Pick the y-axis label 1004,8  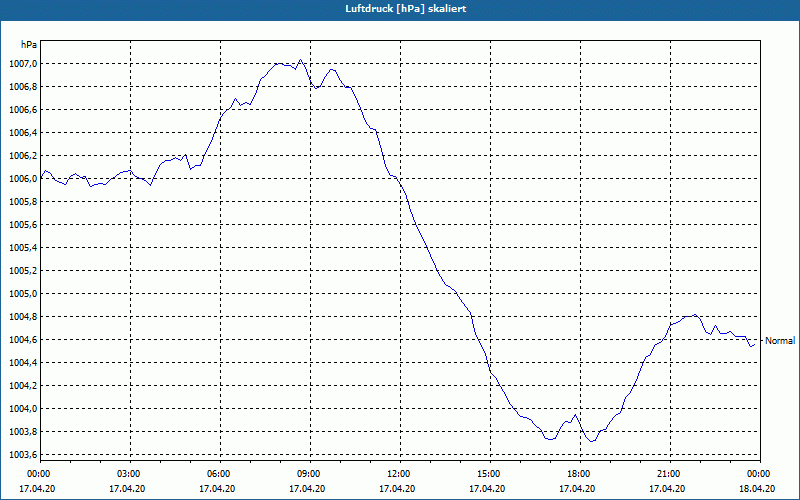coord(23,317)
